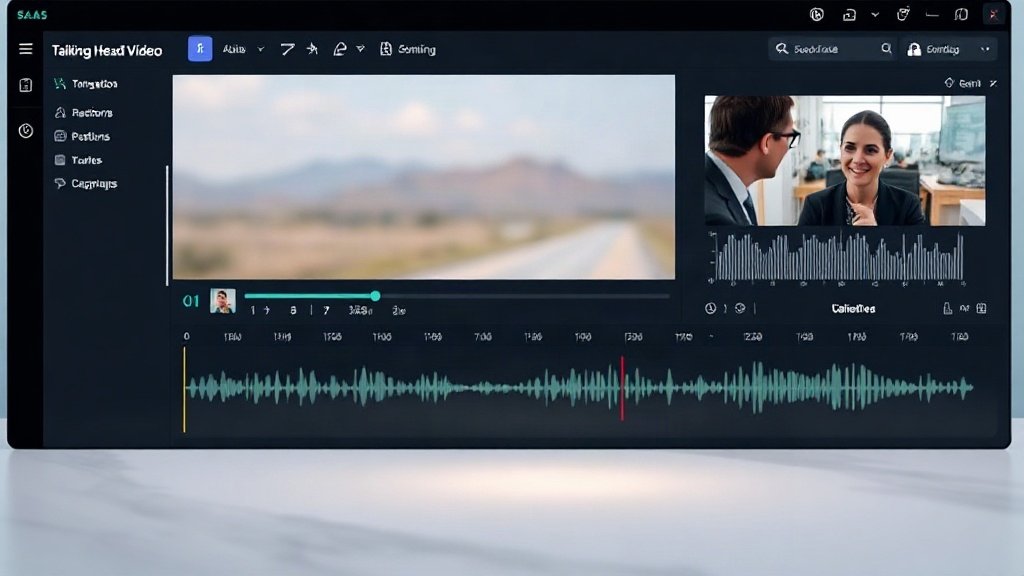Click the '0' mark on timeline ruler
The image size is (1024, 576).
click(187, 336)
